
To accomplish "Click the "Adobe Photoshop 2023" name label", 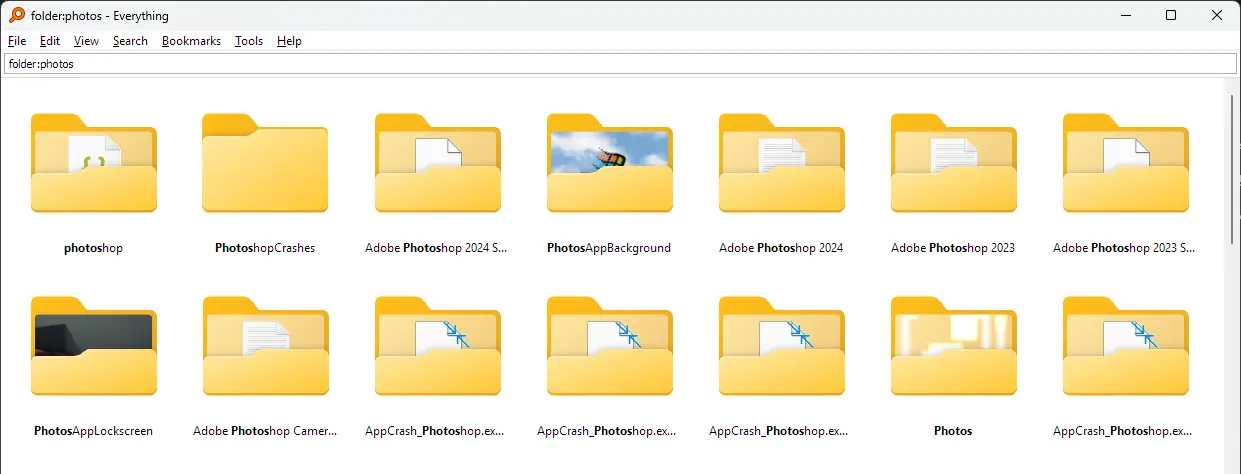I will (x=953, y=248).
